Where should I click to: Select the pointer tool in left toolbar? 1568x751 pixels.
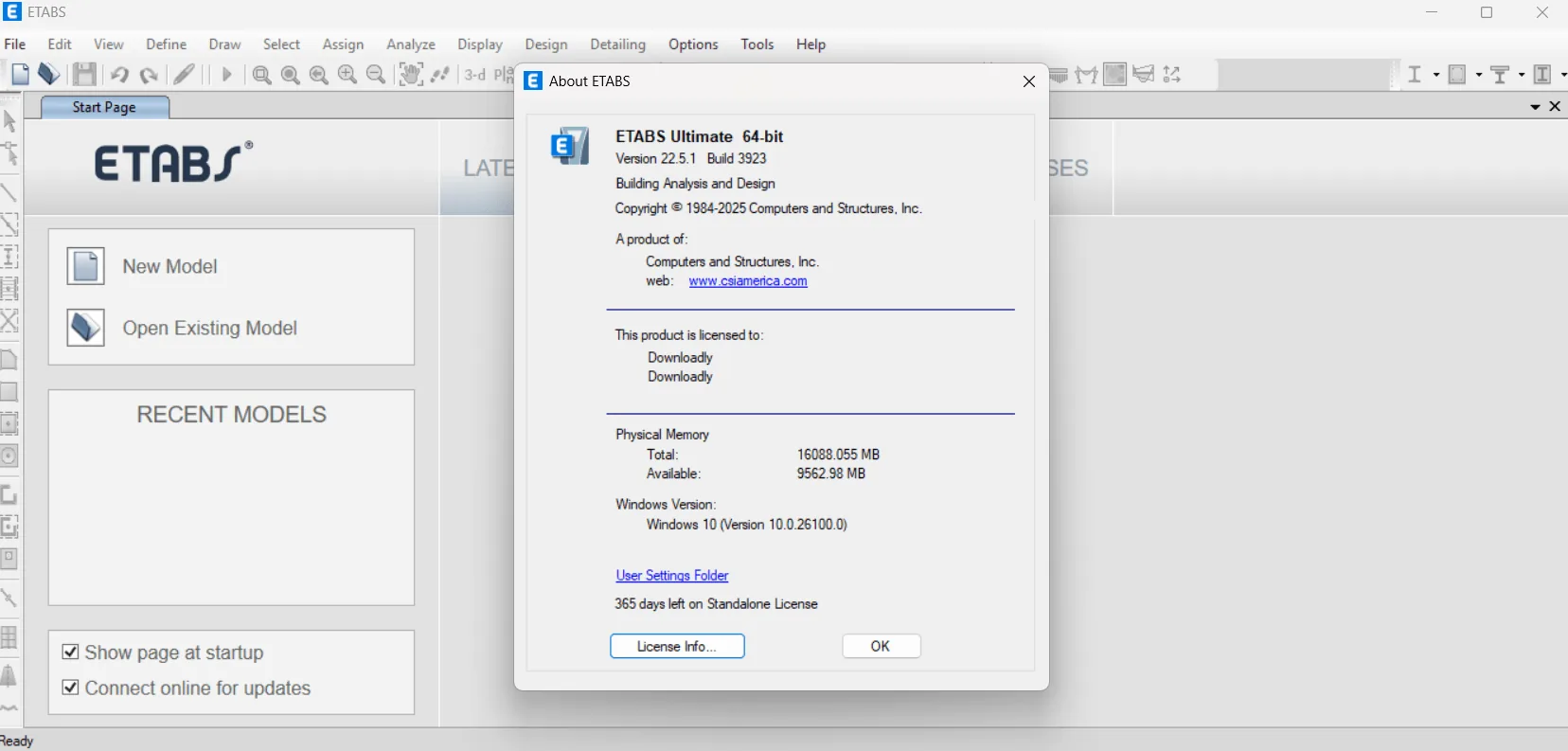pos(9,121)
